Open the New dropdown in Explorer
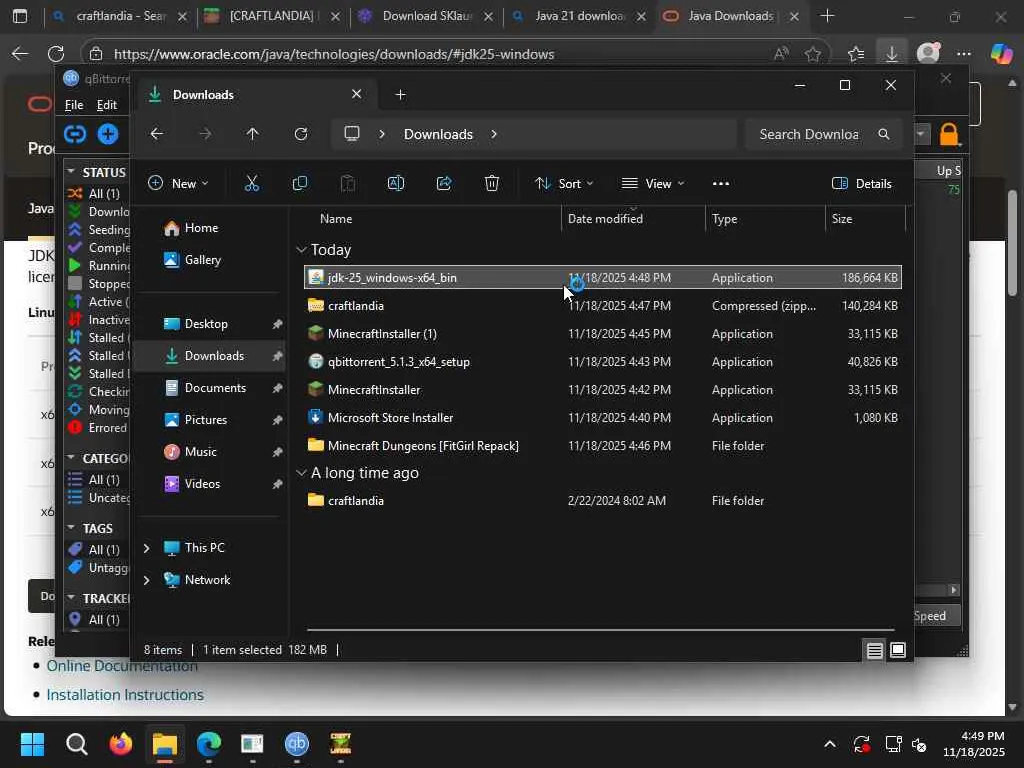The height and width of the screenshot is (768, 1024). coord(178,184)
